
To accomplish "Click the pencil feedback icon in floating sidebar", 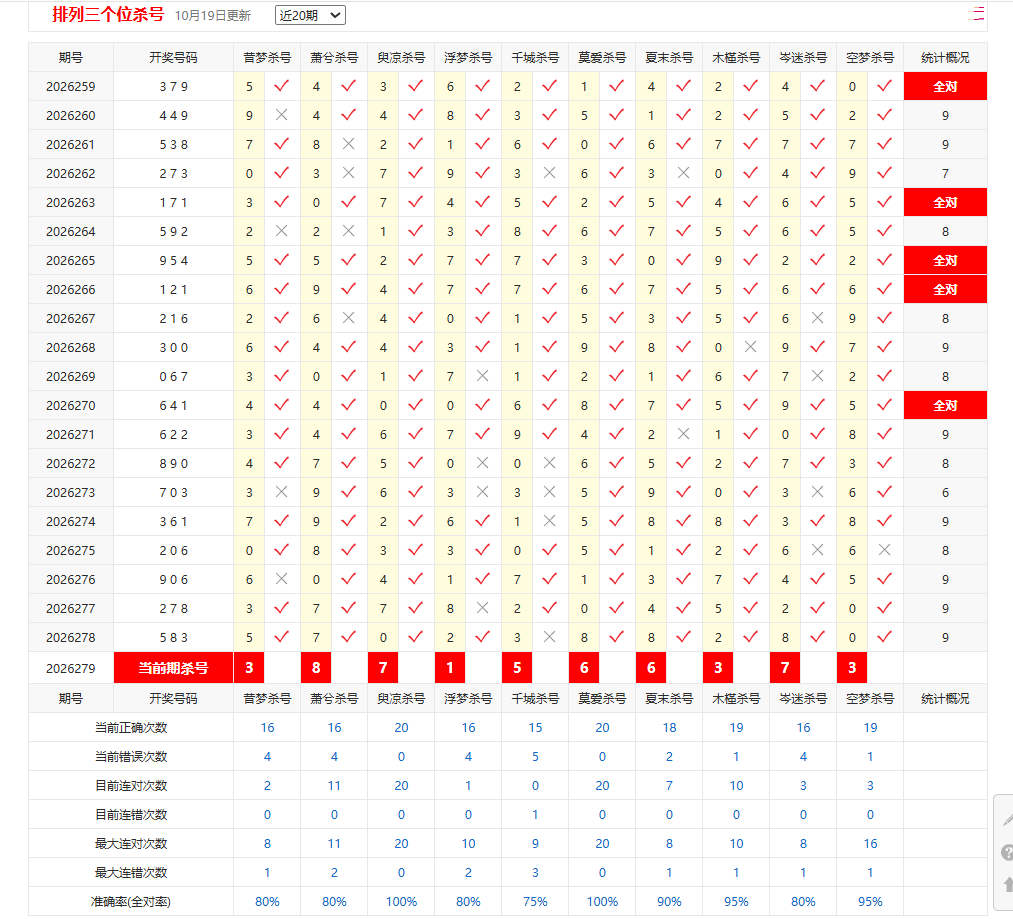I will pos(1008,819).
